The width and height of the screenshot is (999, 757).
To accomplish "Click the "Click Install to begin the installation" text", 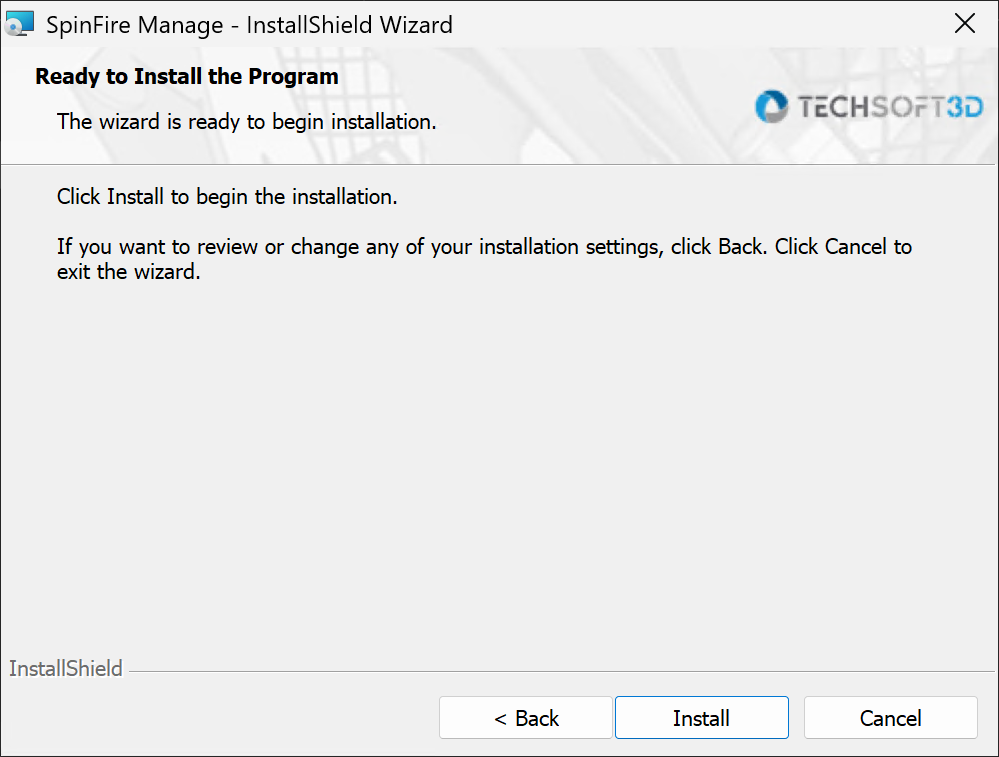I will [227, 196].
